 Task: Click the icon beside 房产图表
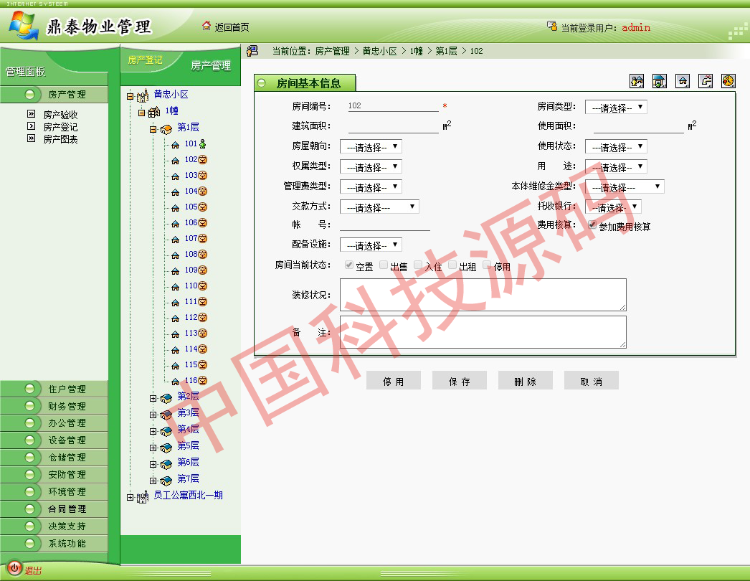click(31, 139)
